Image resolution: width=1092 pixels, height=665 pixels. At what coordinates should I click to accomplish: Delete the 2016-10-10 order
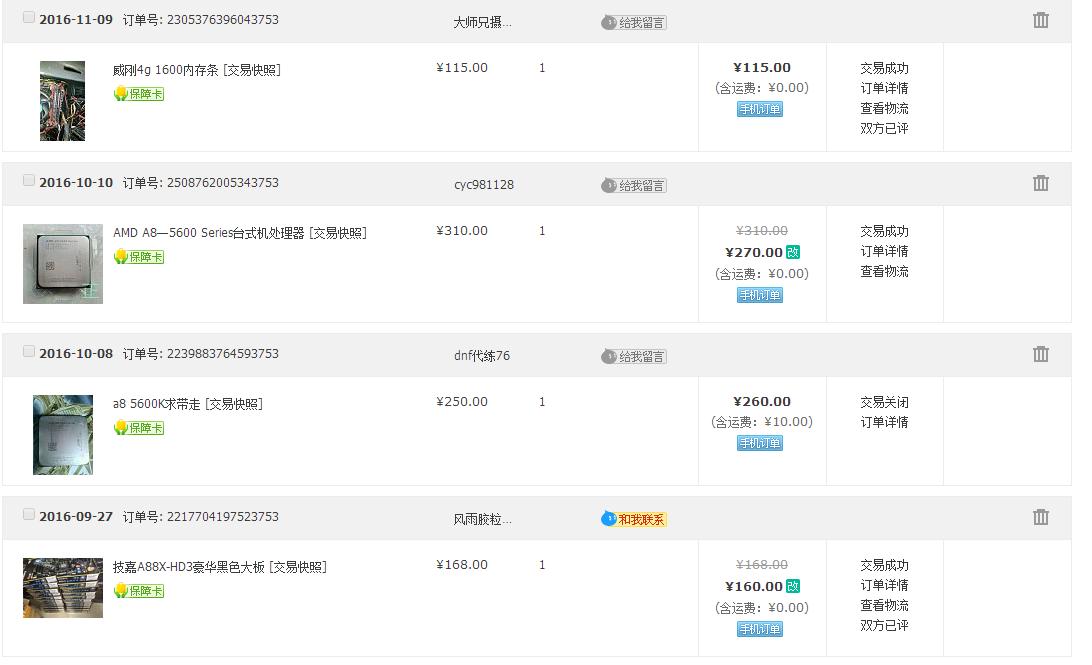tap(1040, 185)
